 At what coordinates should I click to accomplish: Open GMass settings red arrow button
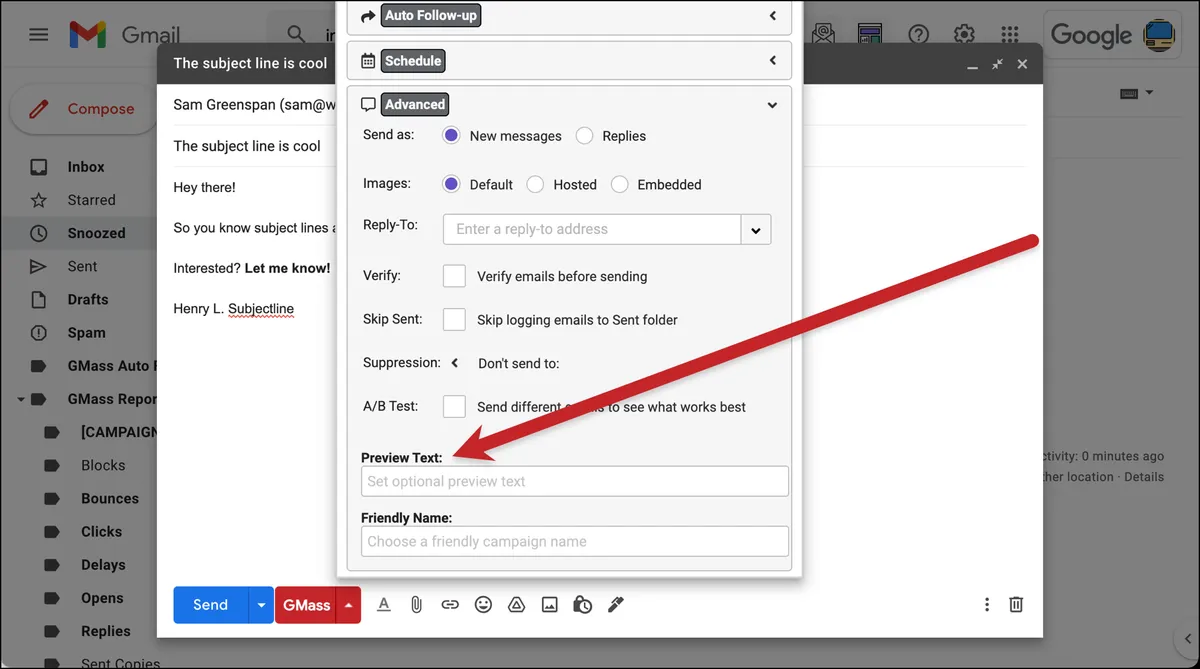click(348, 604)
